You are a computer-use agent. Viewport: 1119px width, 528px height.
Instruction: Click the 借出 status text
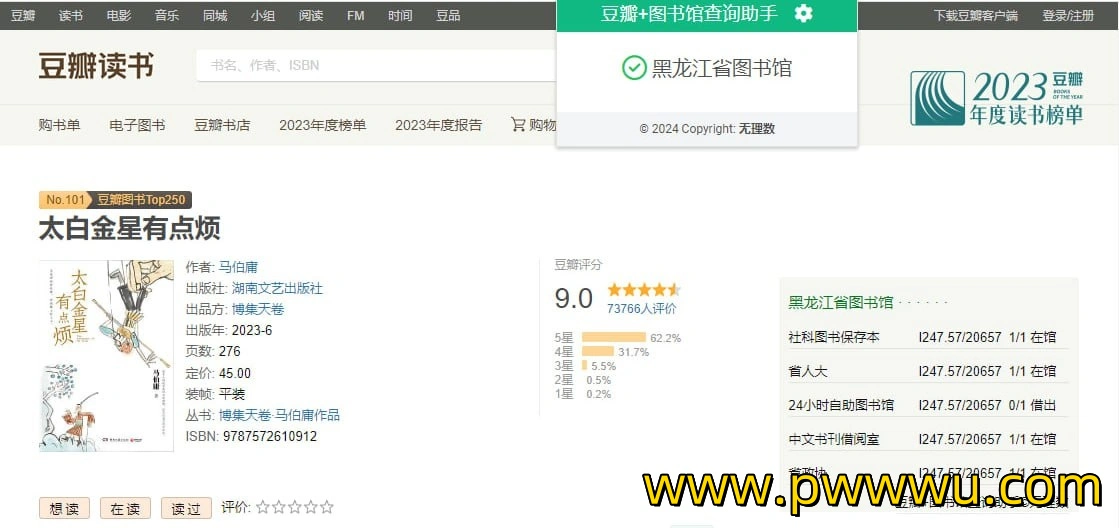click(x=1043, y=405)
